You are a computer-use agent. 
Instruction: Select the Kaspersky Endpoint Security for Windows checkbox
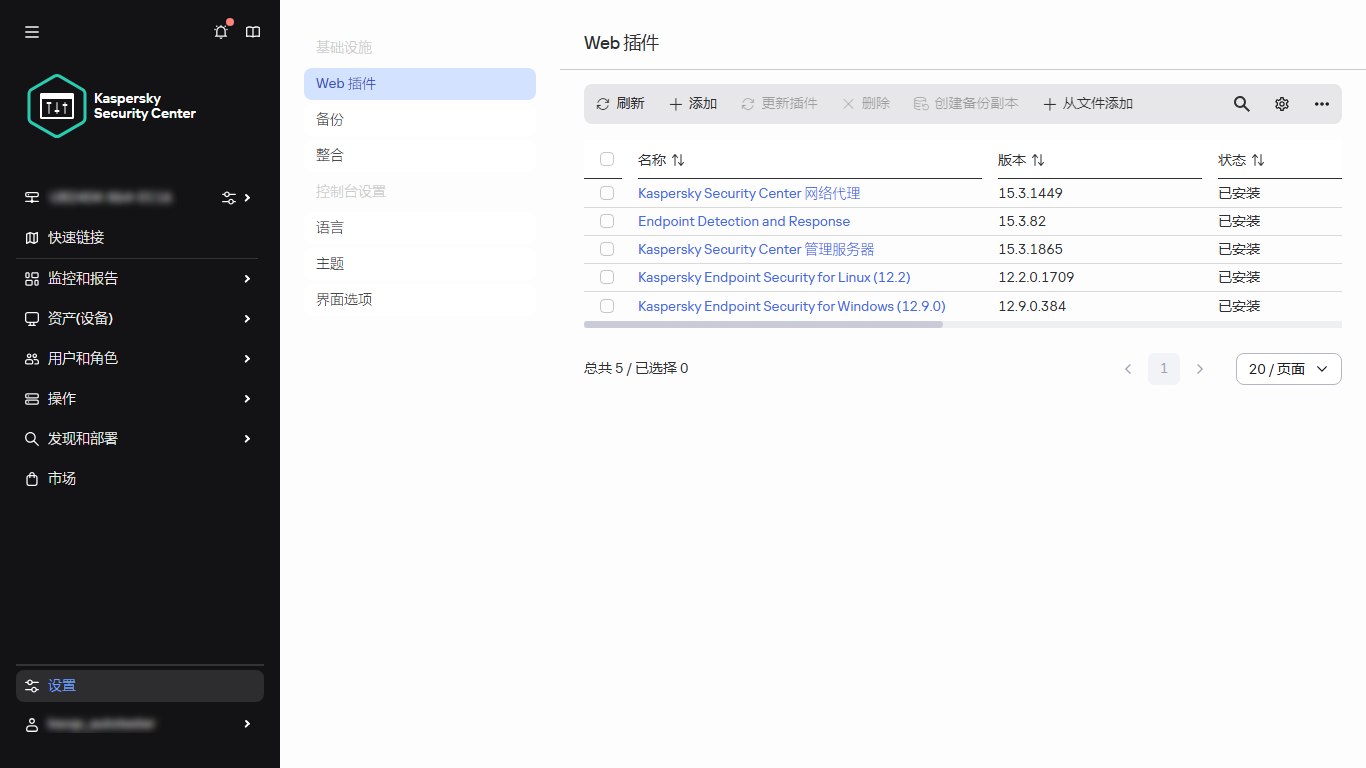[x=607, y=306]
